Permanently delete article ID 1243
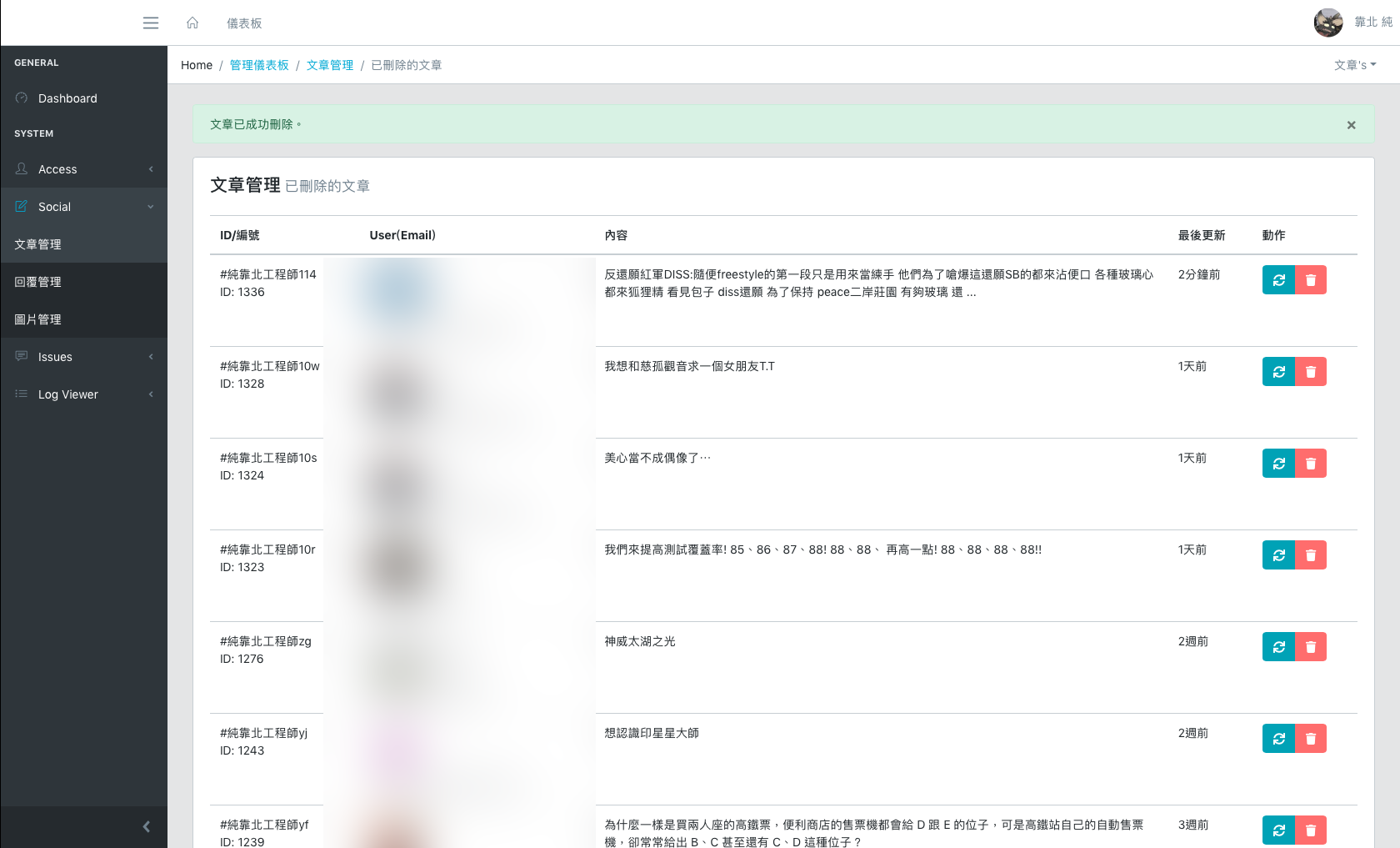This screenshot has width=1400, height=848. click(1311, 739)
